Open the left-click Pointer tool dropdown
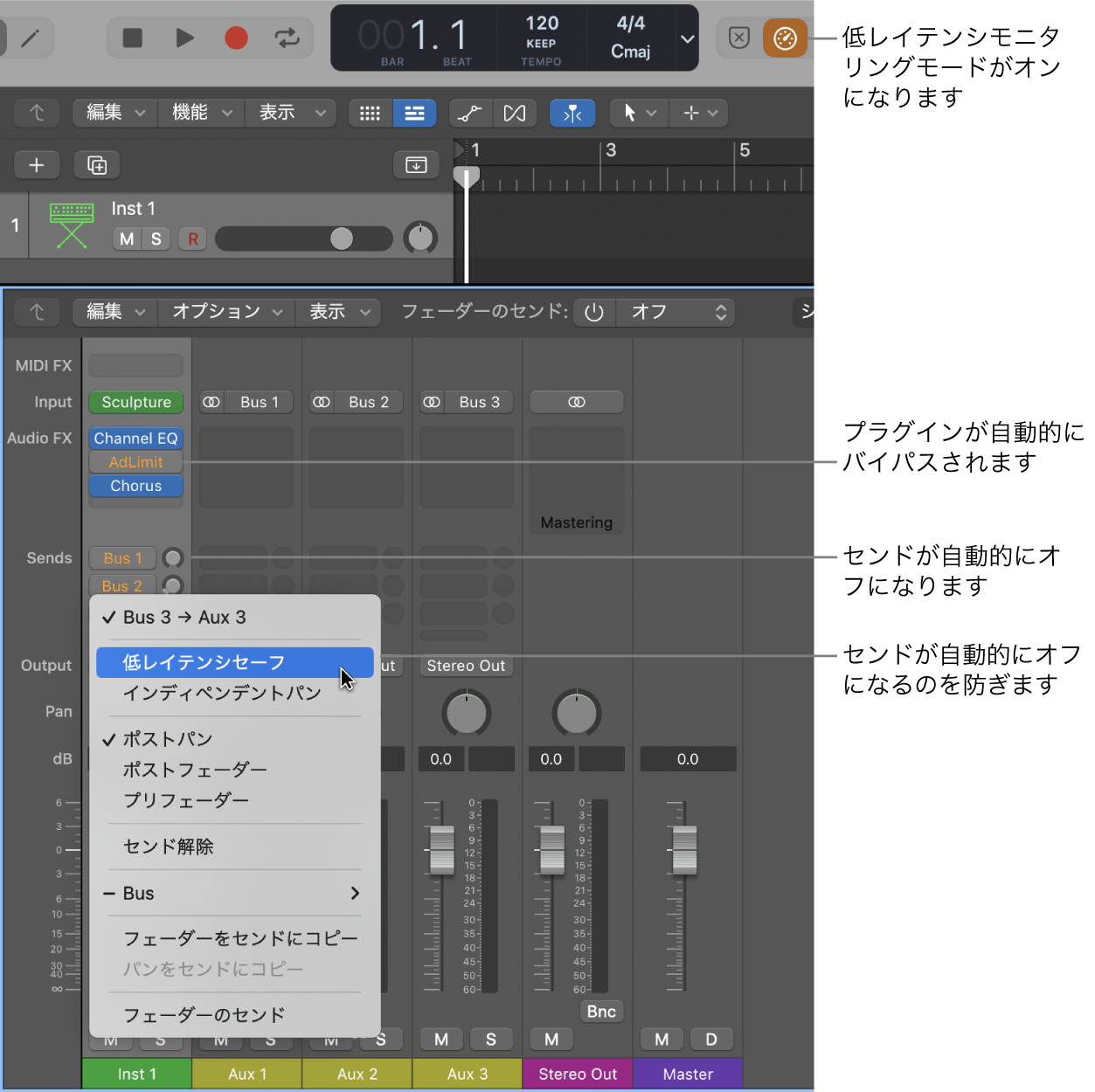This screenshot has height=1092, width=1095. point(637,113)
